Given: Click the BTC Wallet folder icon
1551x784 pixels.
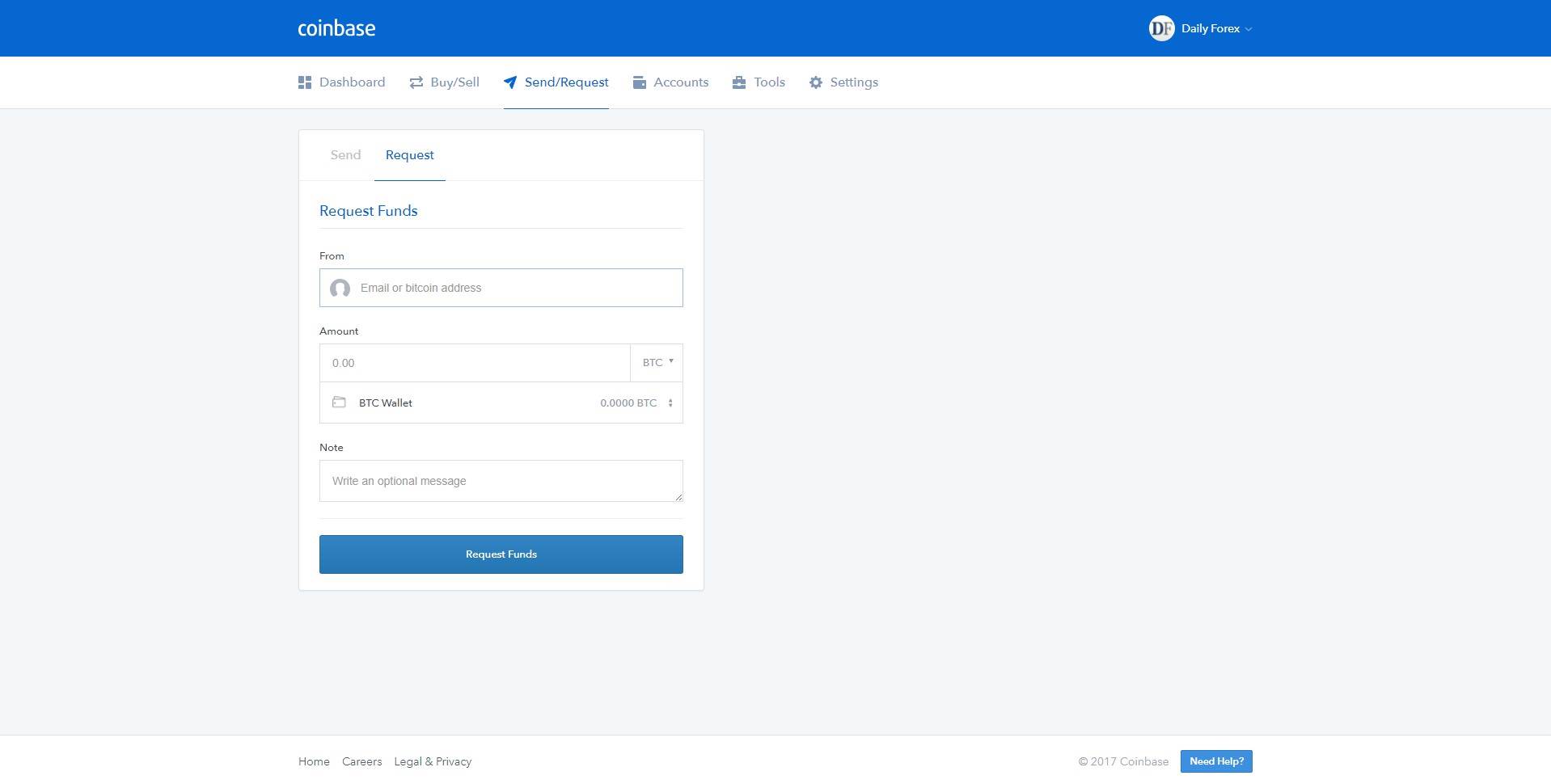Looking at the screenshot, I should click(x=339, y=403).
